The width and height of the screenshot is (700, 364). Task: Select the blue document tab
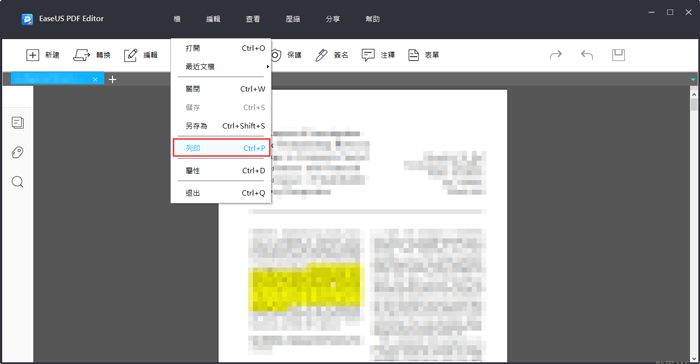(x=57, y=79)
